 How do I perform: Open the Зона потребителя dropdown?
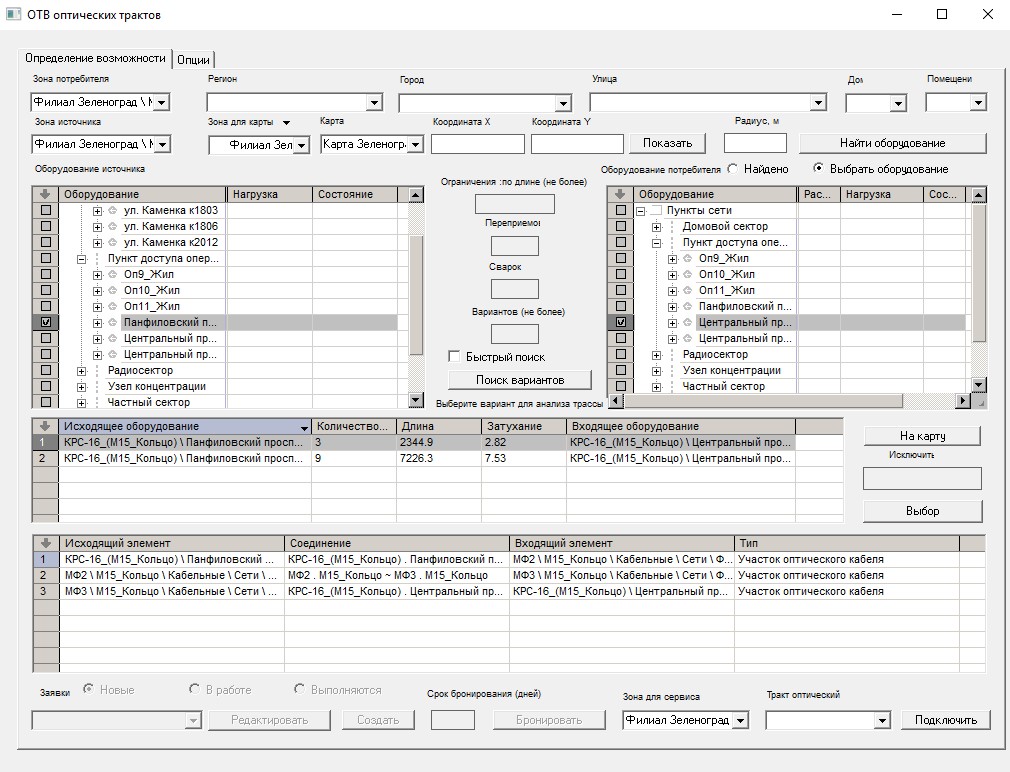(x=162, y=102)
